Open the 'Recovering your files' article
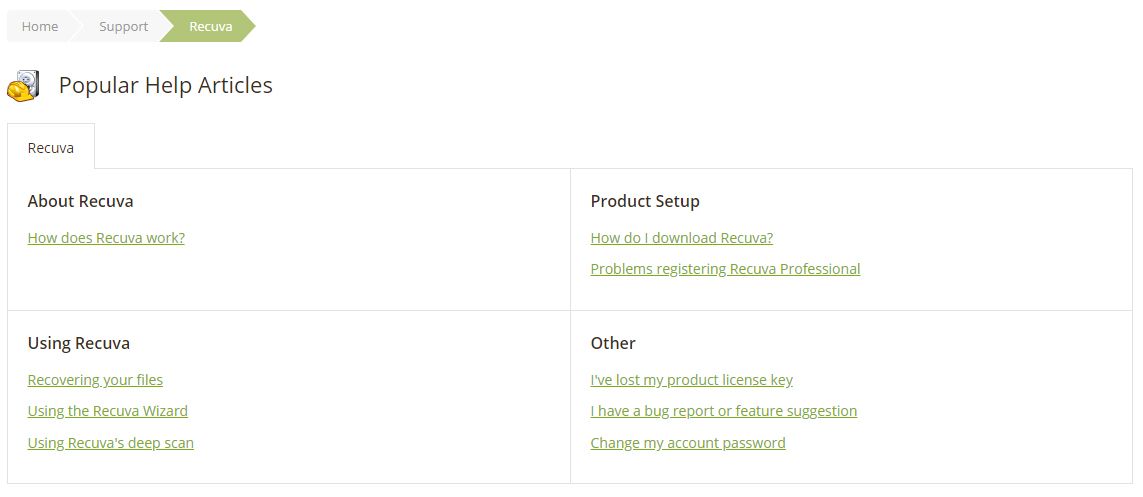 (95, 380)
